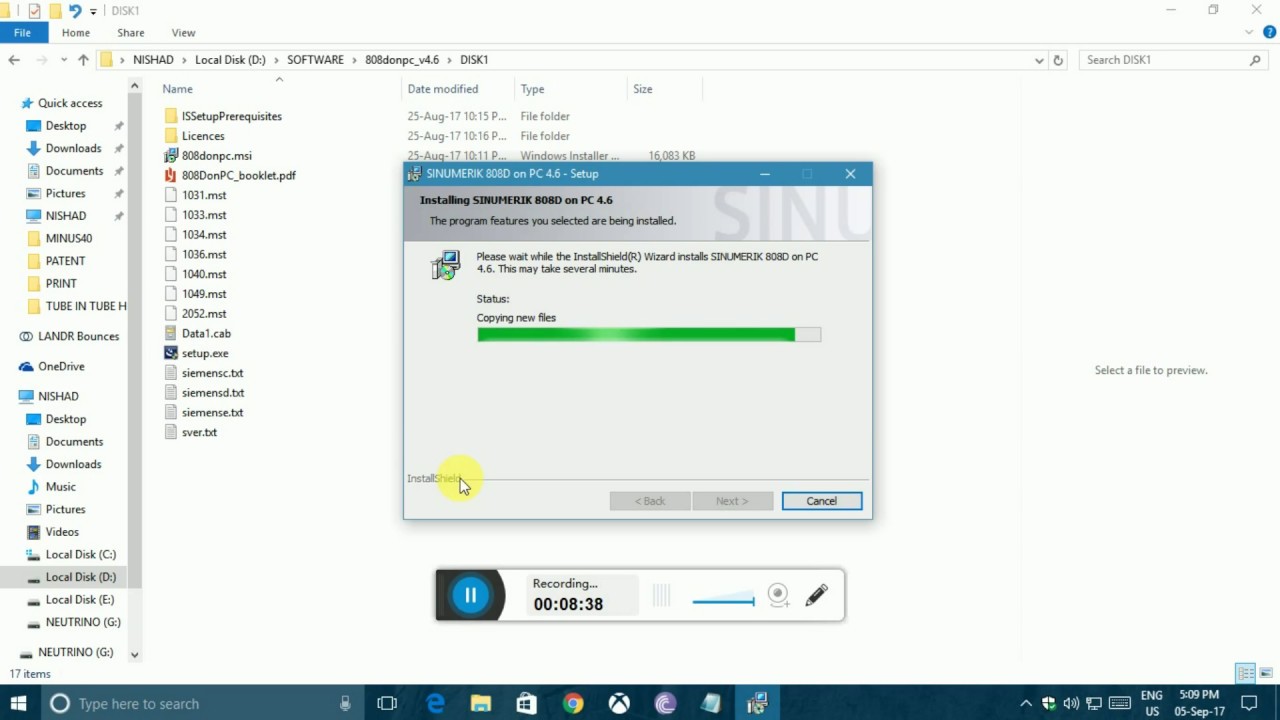Viewport: 1280px width, 720px height.
Task: Open recent locations dropdown arrow
Action: click(62, 60)
